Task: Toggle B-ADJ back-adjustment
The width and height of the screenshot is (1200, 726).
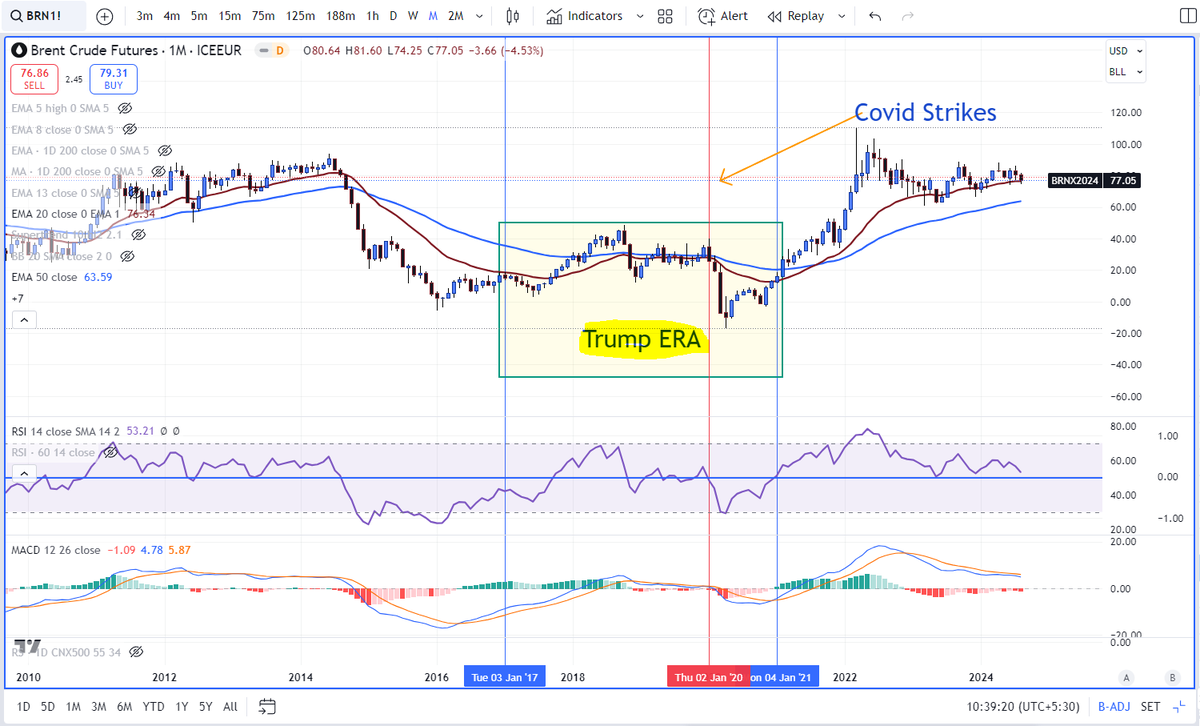Action: (1113, 706)
